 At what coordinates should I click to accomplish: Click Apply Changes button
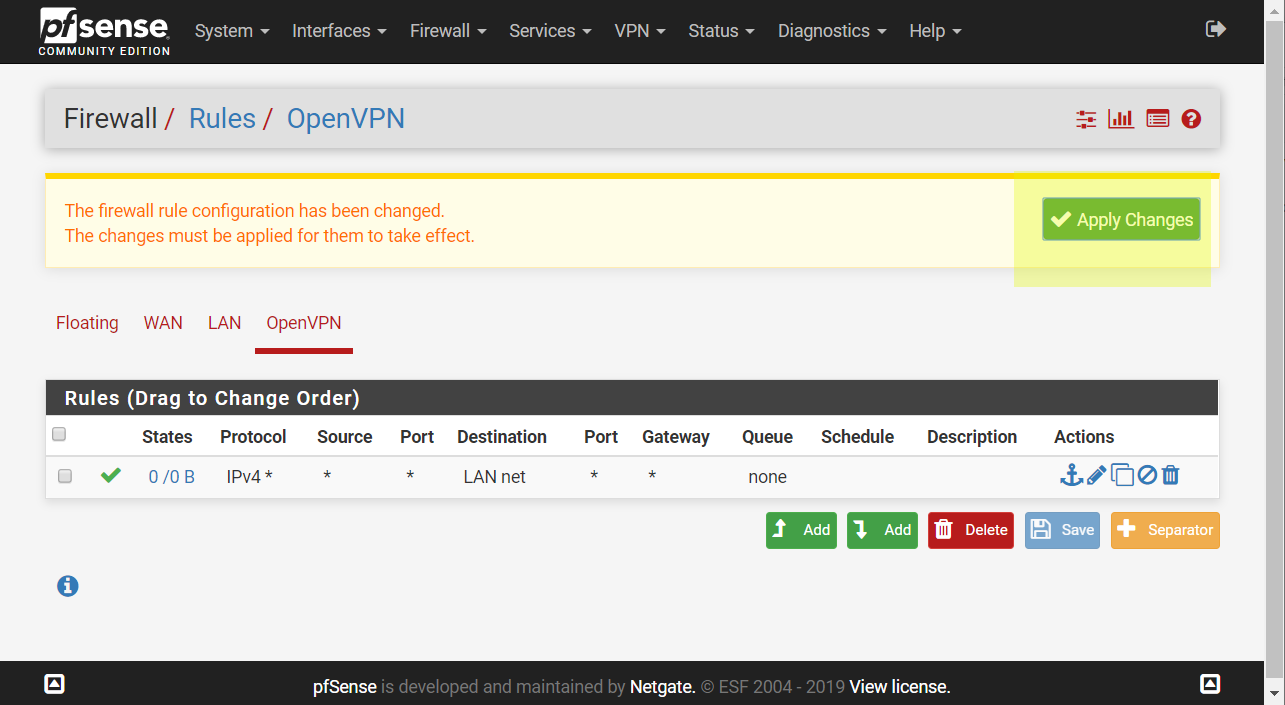click(x=1121, y=220)
